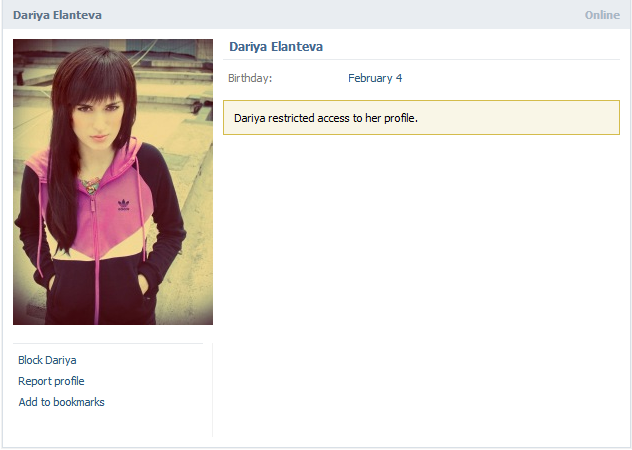The width and height of the screenshot is (632, 450).
Task: Click the header title Dariya Elanteva
Action: tap(57, 15)
